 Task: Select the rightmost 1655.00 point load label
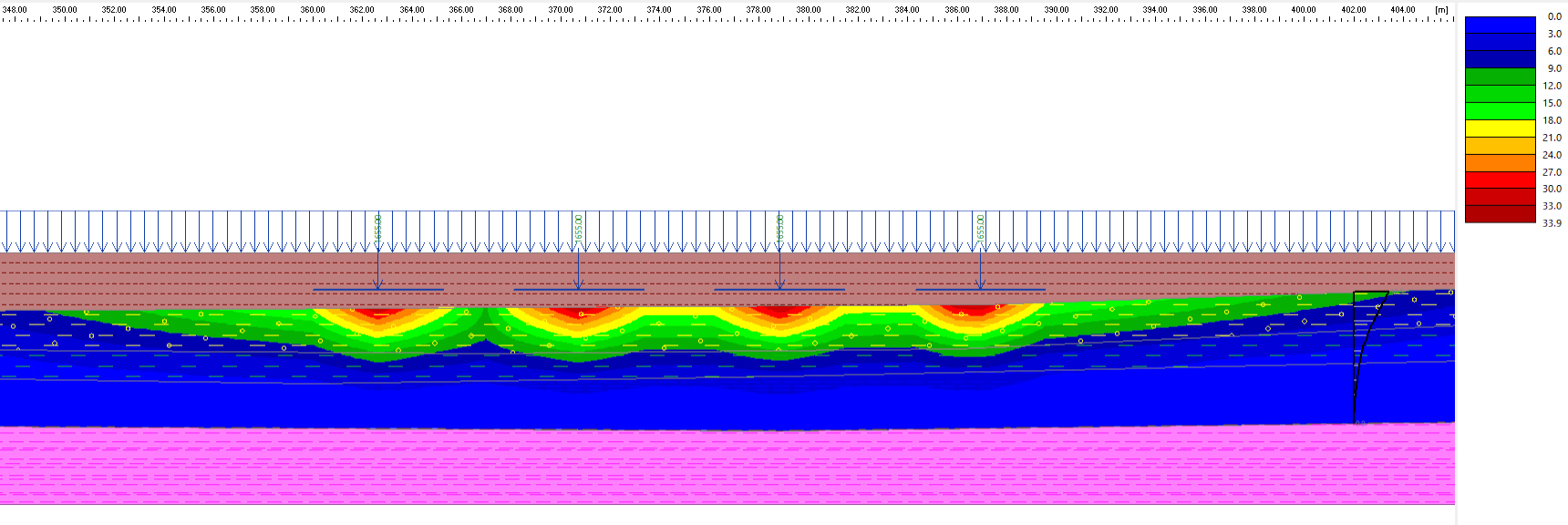coord(981,228)
